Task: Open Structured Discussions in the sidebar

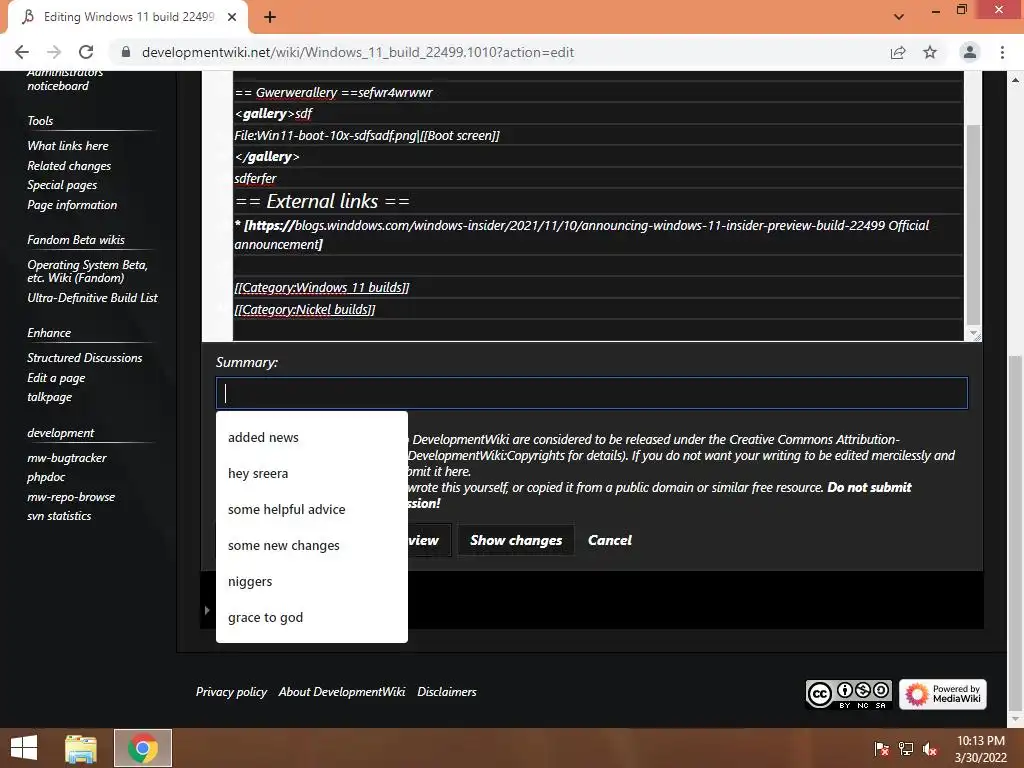Action: tap(84, 358)
